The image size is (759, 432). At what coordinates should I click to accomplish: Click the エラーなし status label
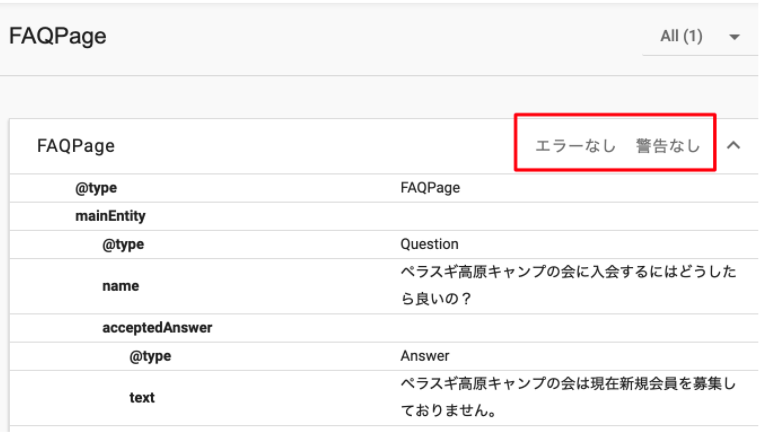(576, 146)
